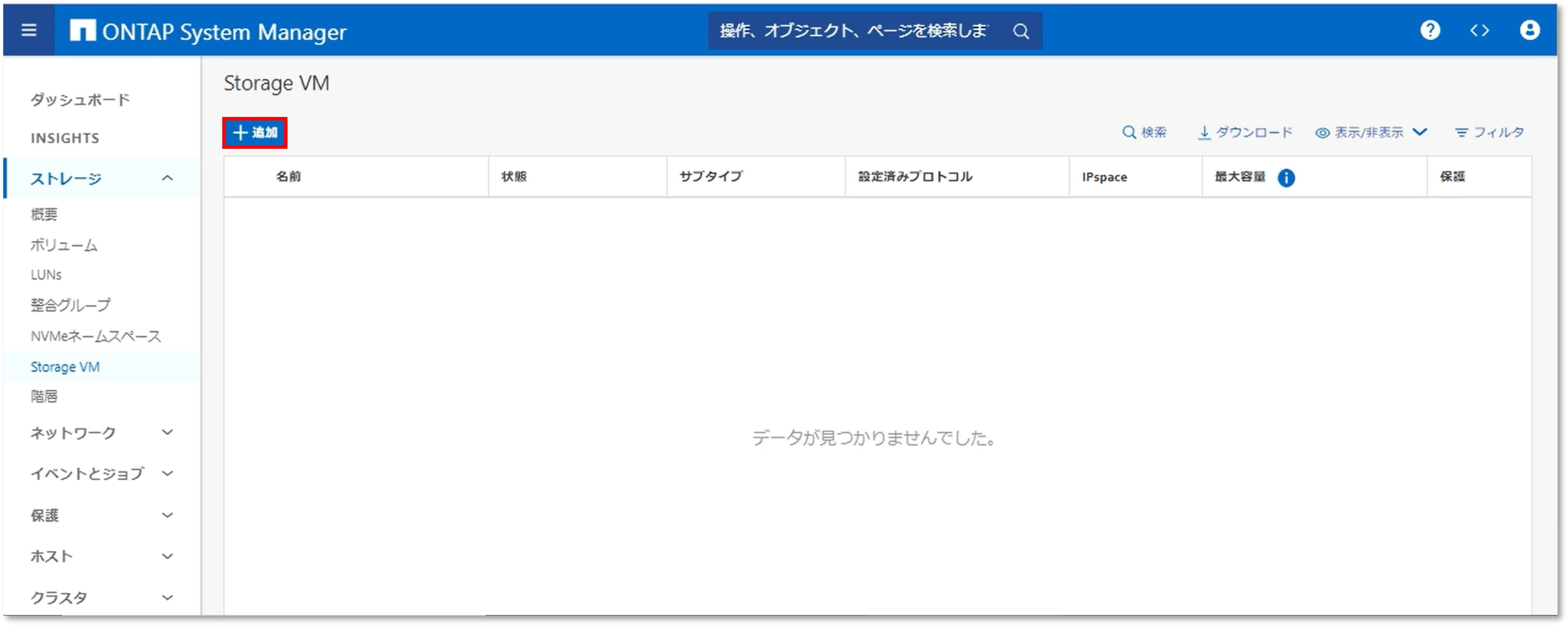Expand the ネットワーク section
Screen dimensions: 1568x626
pos(102,433)
